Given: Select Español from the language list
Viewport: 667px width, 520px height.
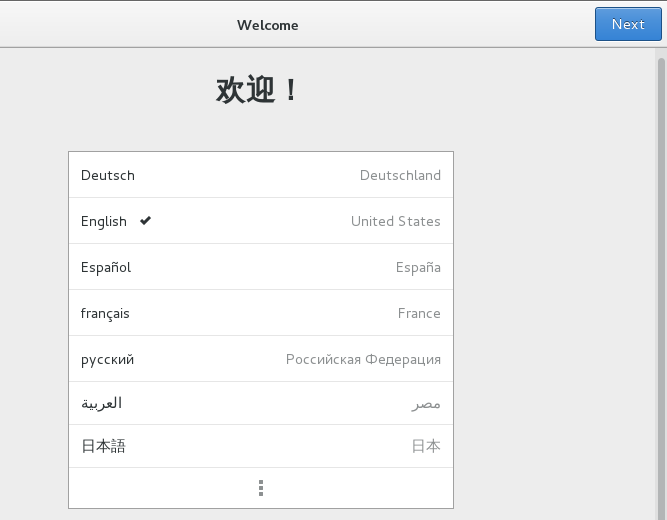Looking at the screenshot, I should pos(106,267).
